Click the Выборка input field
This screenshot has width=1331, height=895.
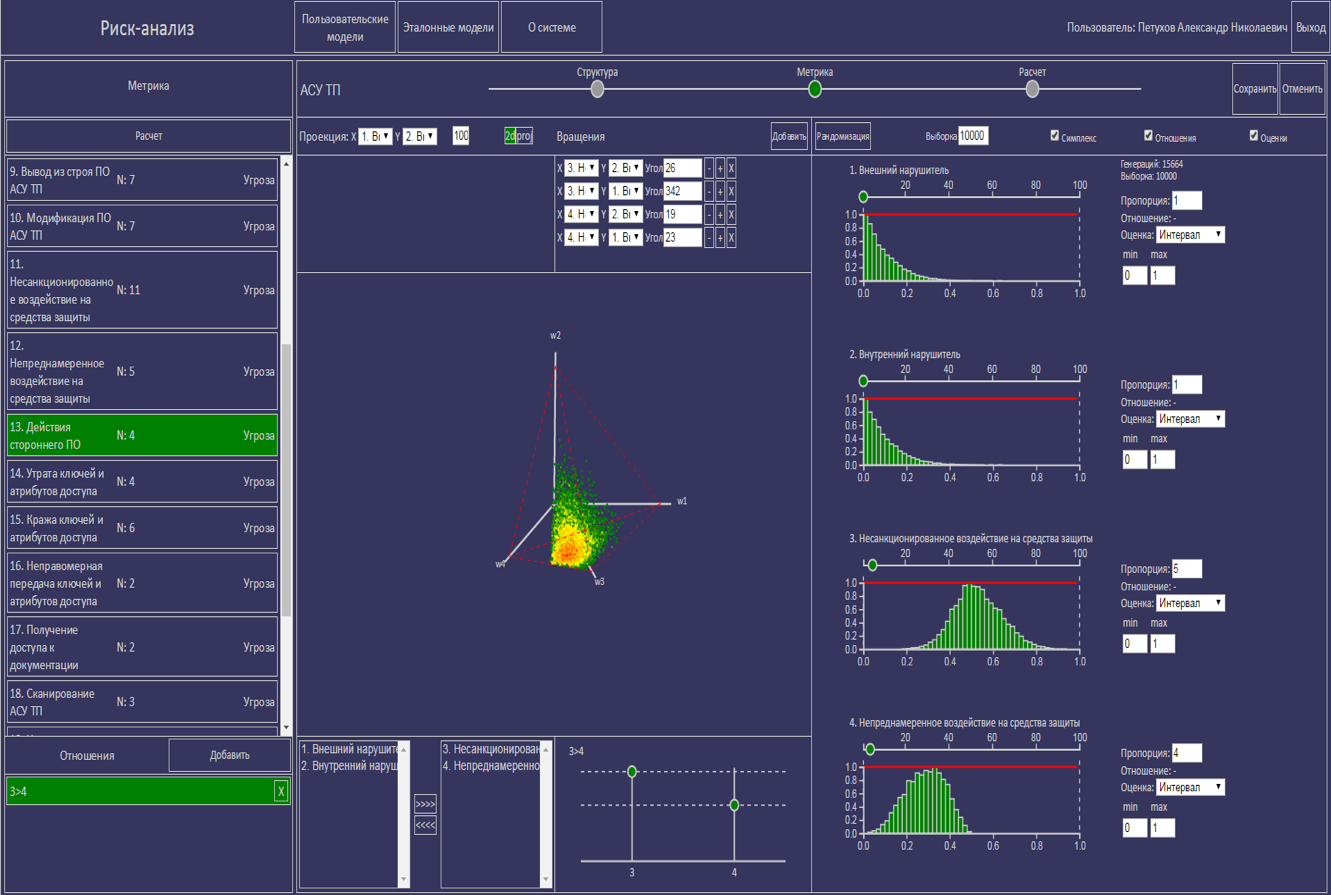[x=972, y=136]
